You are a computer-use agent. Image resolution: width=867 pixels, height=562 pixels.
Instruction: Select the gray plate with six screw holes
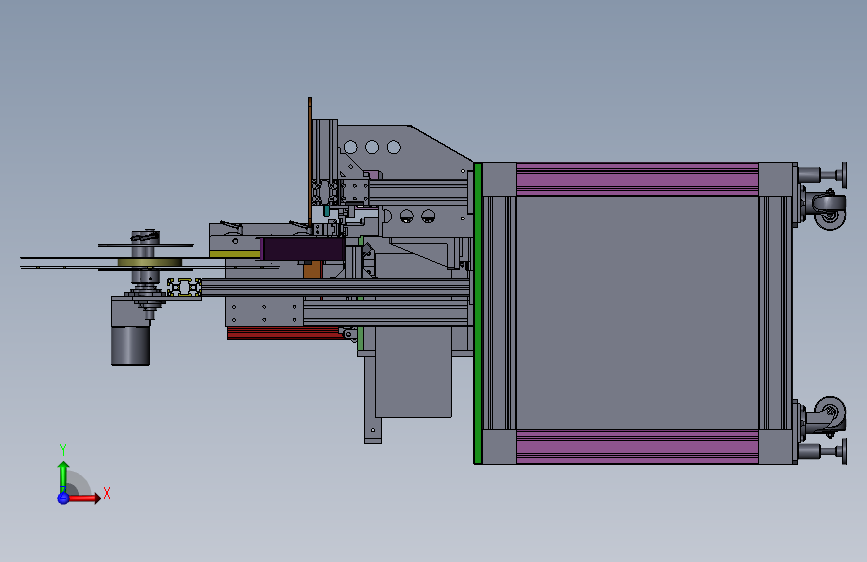point(264,313)
